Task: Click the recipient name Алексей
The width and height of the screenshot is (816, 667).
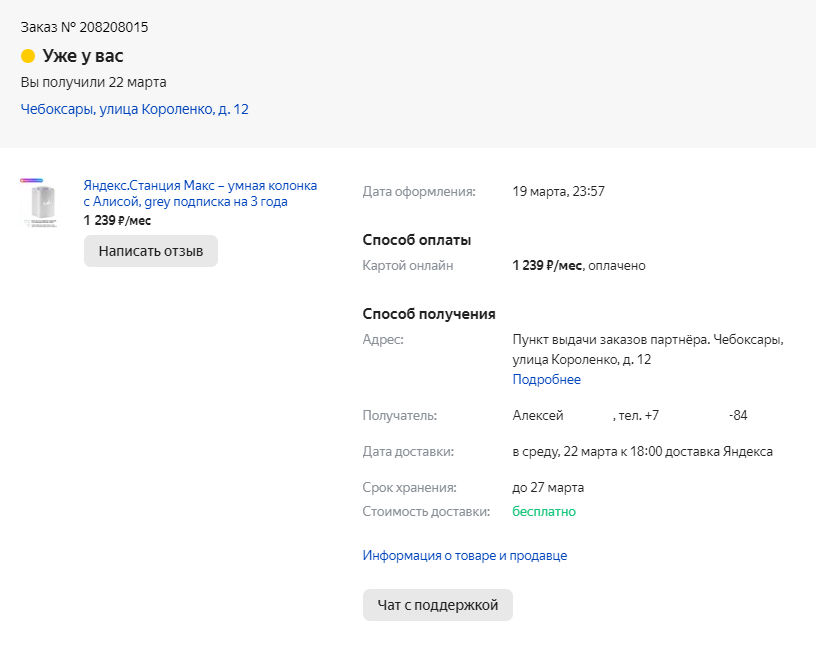Action: 538,415
